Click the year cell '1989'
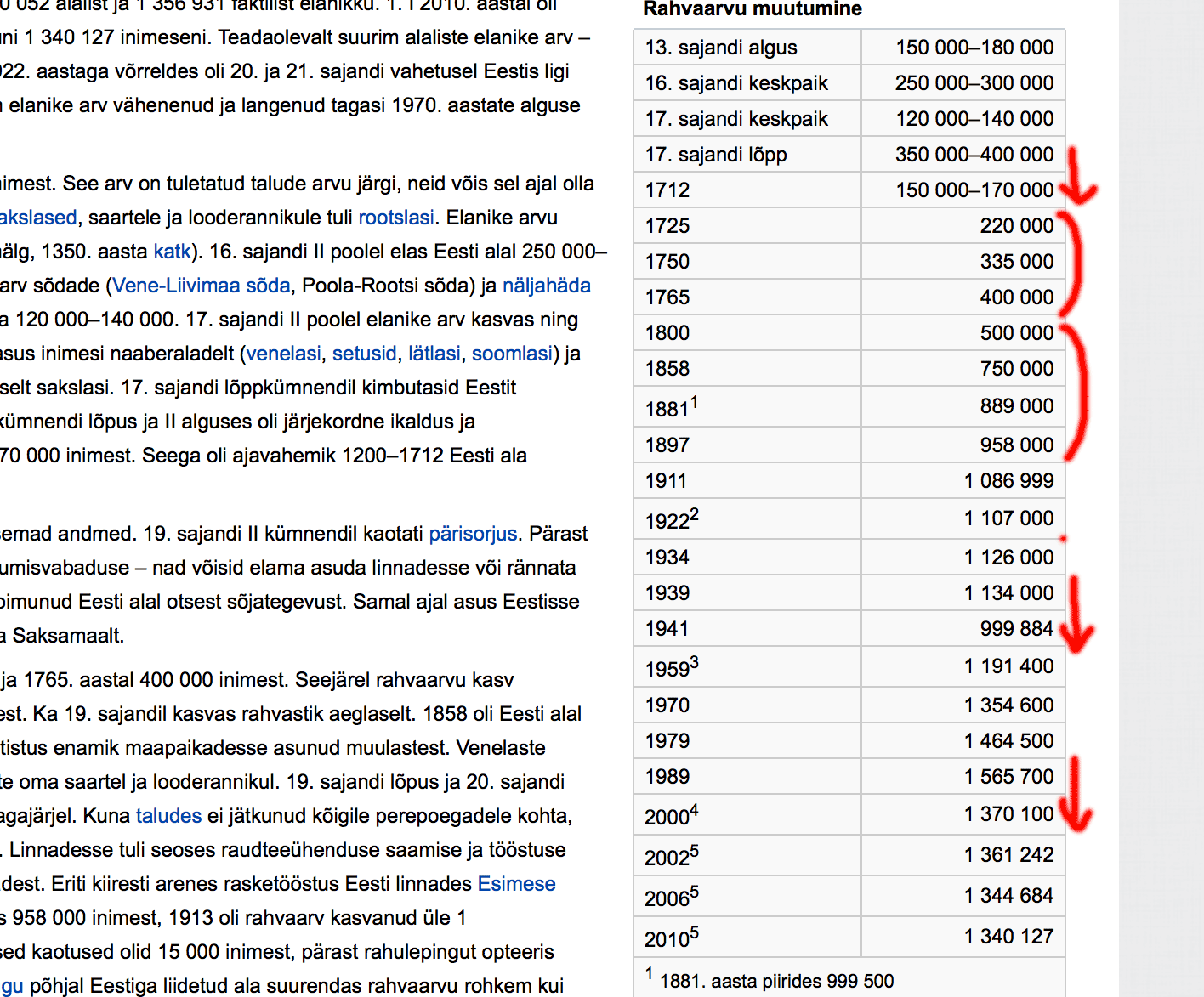 [x=667, y=777]
